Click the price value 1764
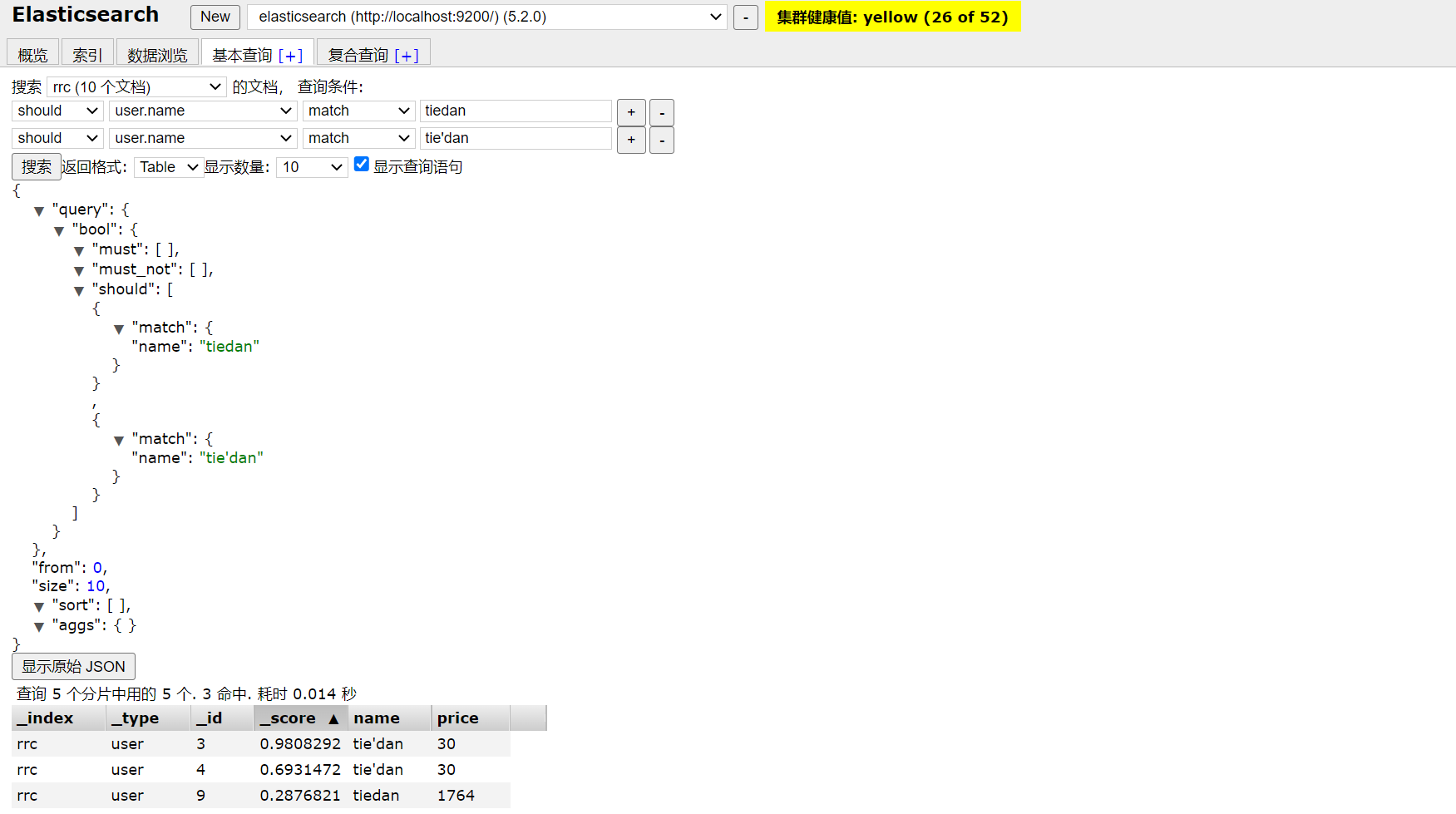The image size is (1456, 814). point(456,796)
